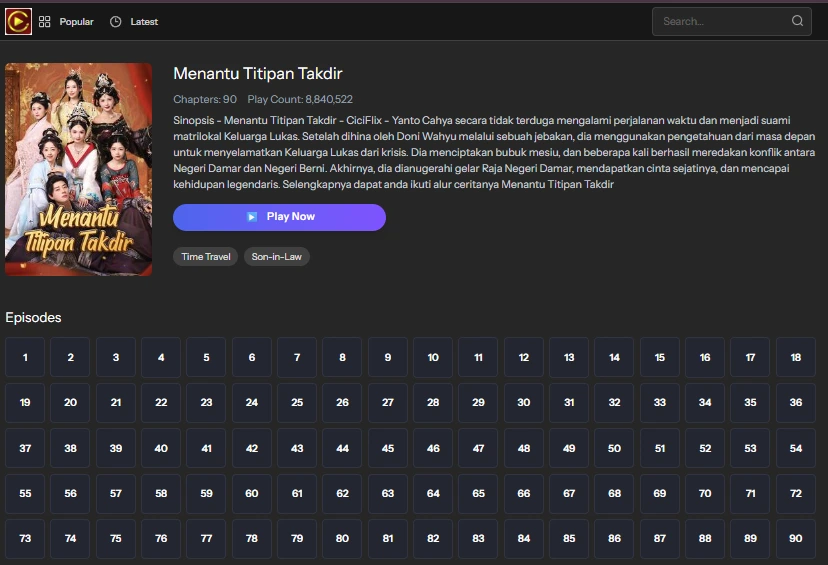Open the final episode 90
This screenshot has width=828, height=565.
pyautogui.click(x=796, y=539)
